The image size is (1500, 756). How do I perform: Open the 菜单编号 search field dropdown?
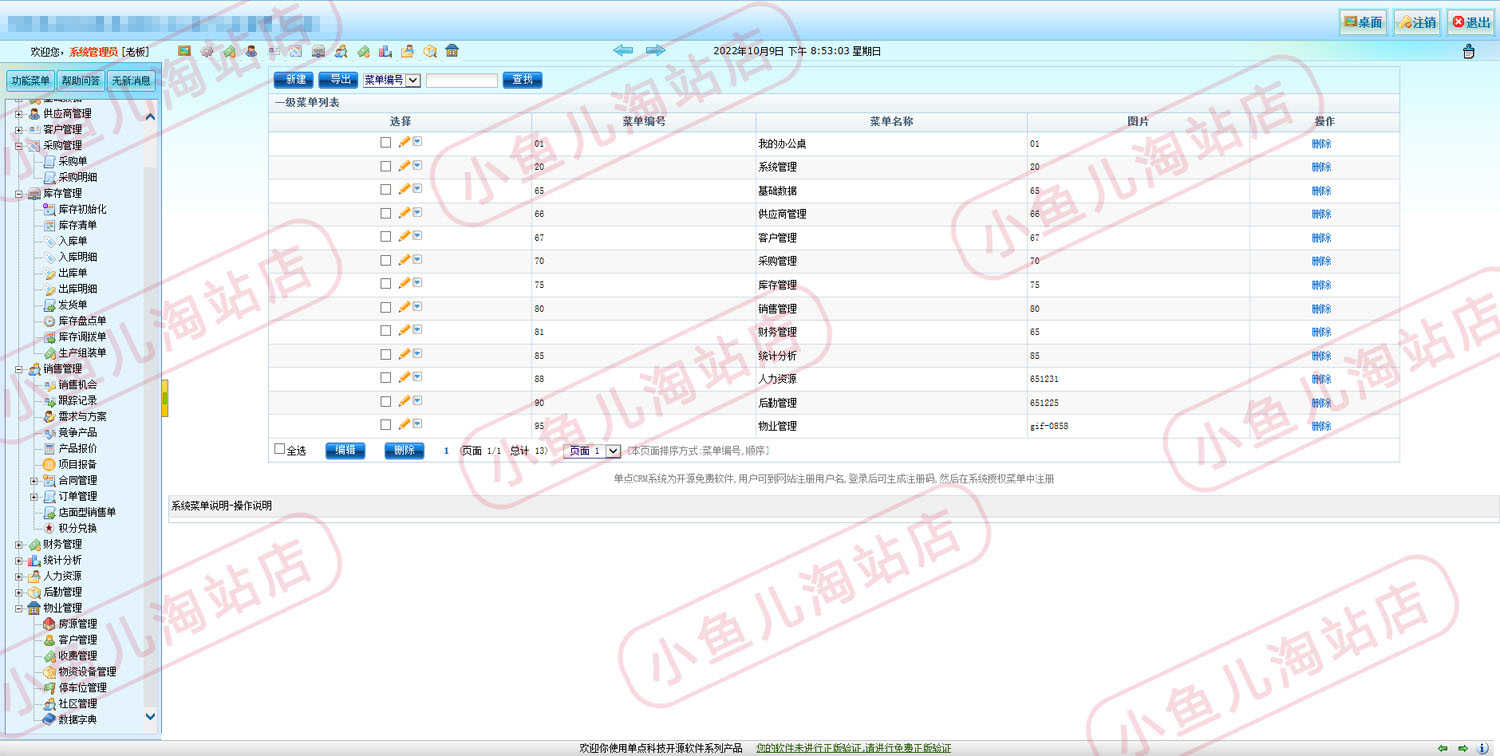click(x=391, y=80)
